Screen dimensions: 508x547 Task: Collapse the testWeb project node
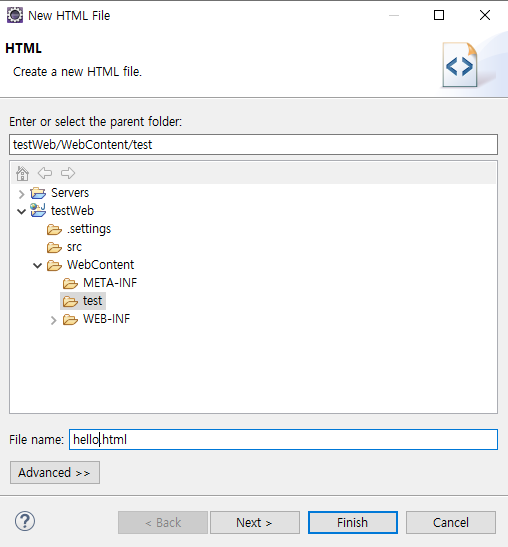[x=22, y=211]
